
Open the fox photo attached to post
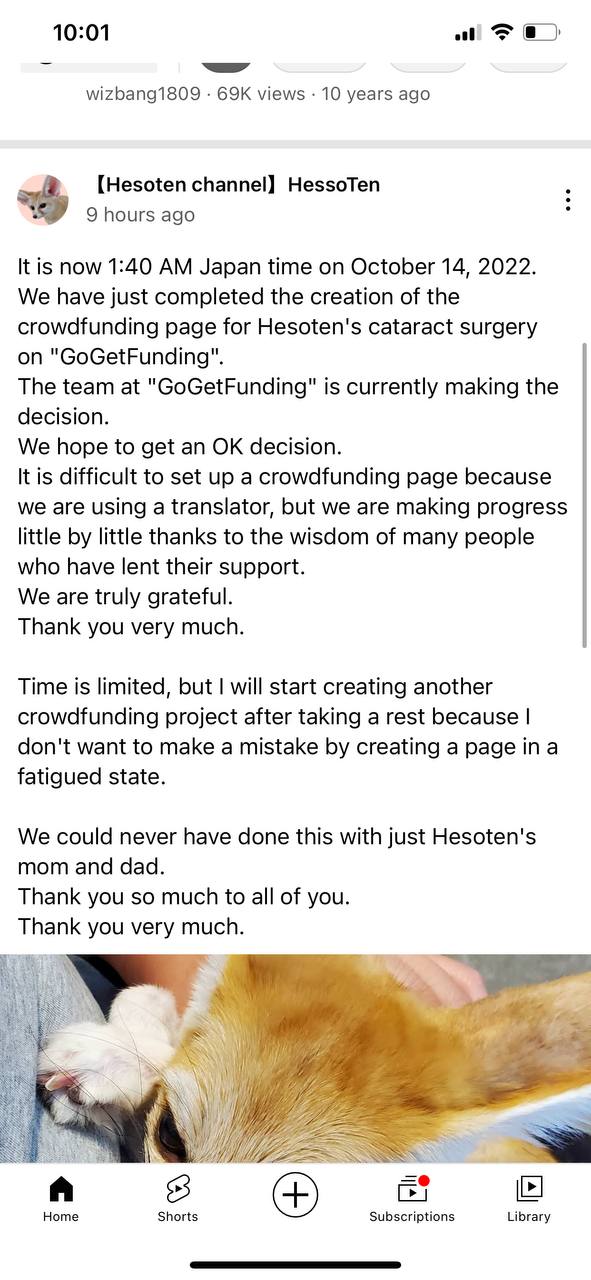pos(295,1058)
